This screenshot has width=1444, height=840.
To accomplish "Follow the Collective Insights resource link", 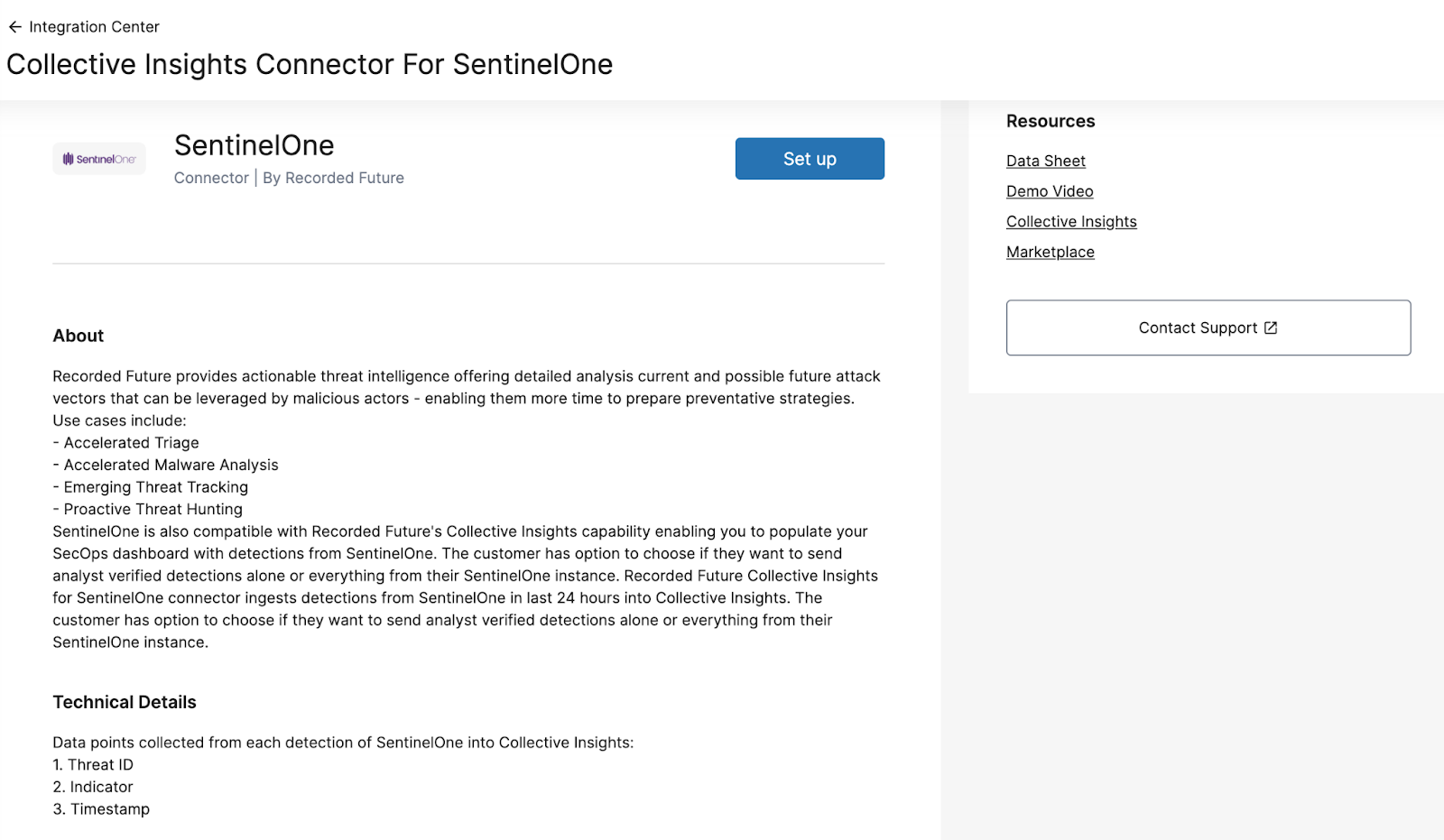I will pyautogui.click(x=1071, y=222).
